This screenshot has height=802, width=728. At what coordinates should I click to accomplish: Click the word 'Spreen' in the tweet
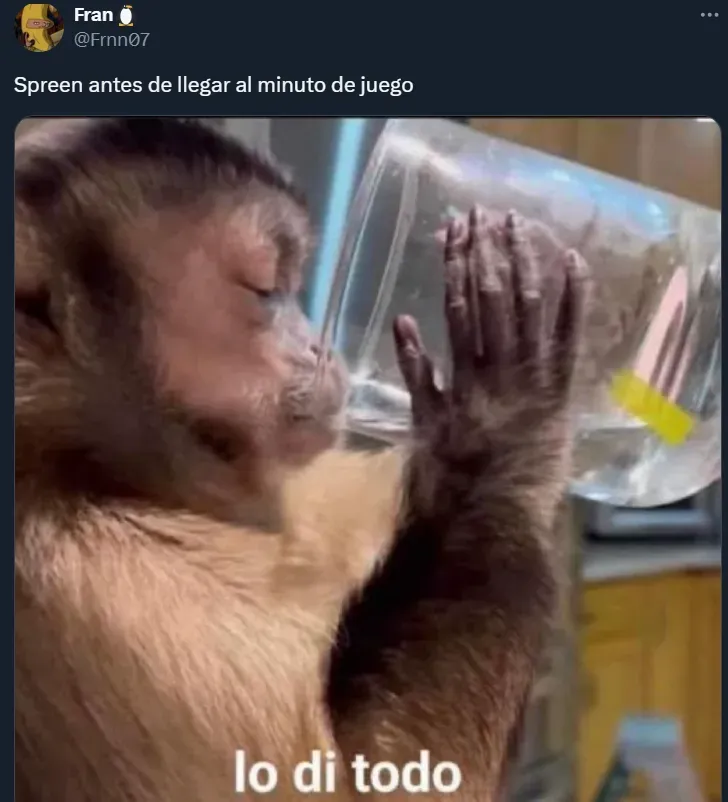(48, 85)
